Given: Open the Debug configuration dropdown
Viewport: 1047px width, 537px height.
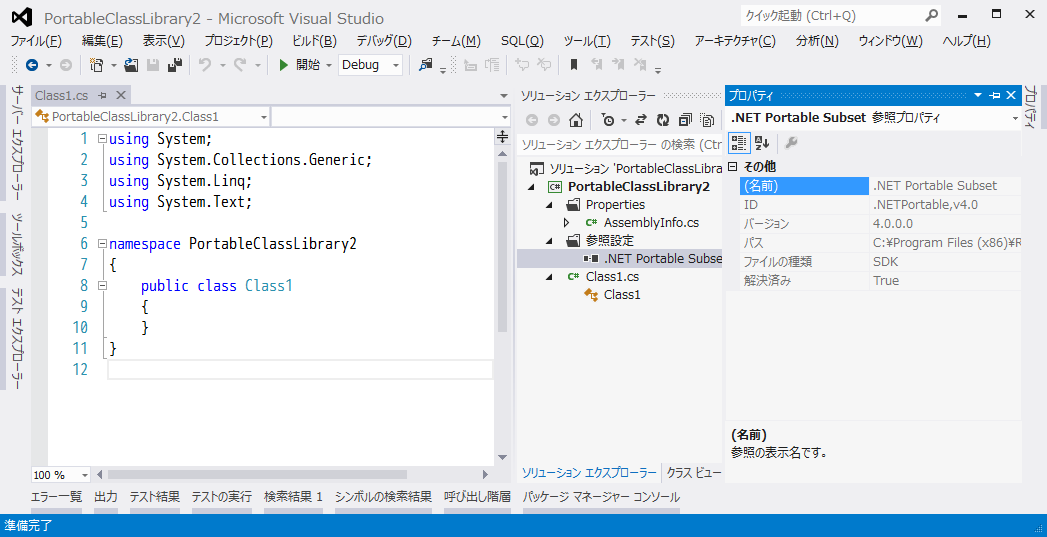Looking at the screenshot, I should pos(396,65).
